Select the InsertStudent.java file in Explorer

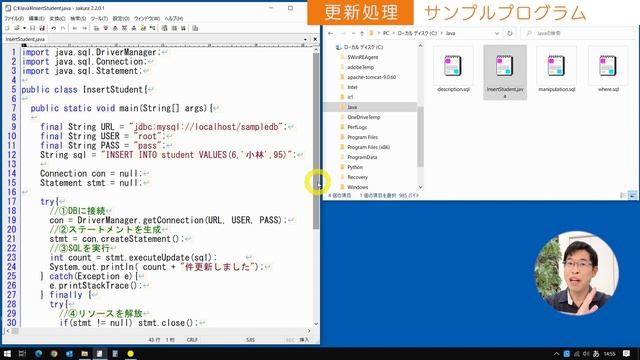(504, 72)
